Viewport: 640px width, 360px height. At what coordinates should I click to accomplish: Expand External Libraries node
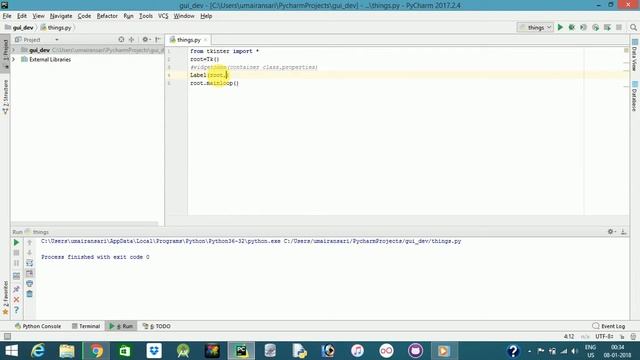[14, 60]
